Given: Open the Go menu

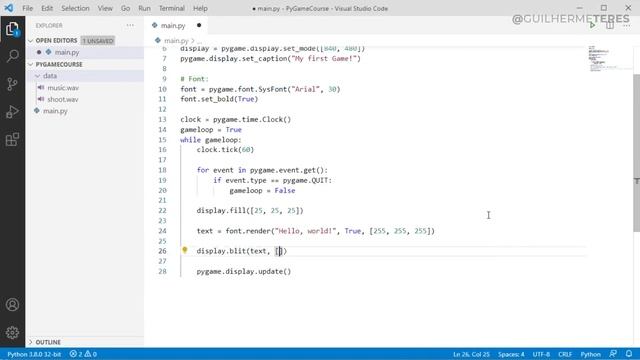Looking at the screenshot, I should (x=125, y=8).
